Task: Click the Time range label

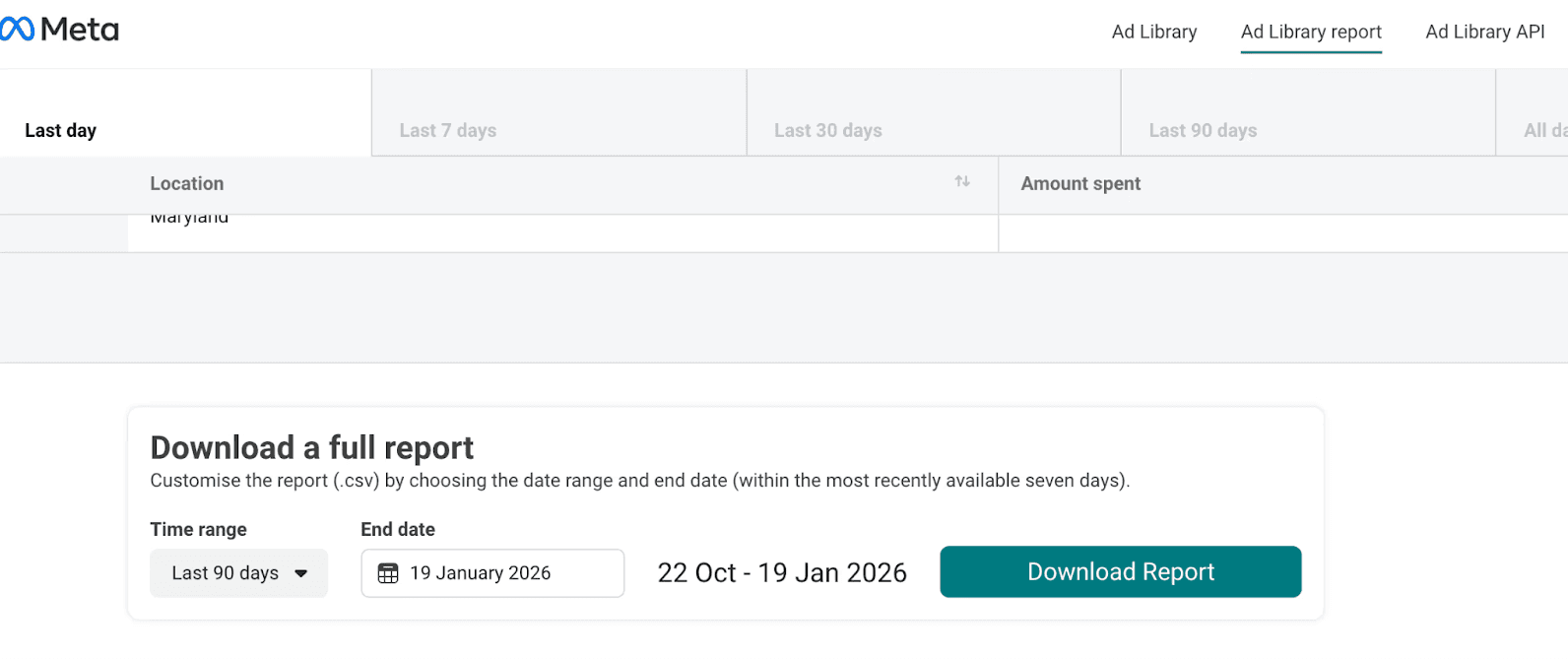Action: (198, 530)
